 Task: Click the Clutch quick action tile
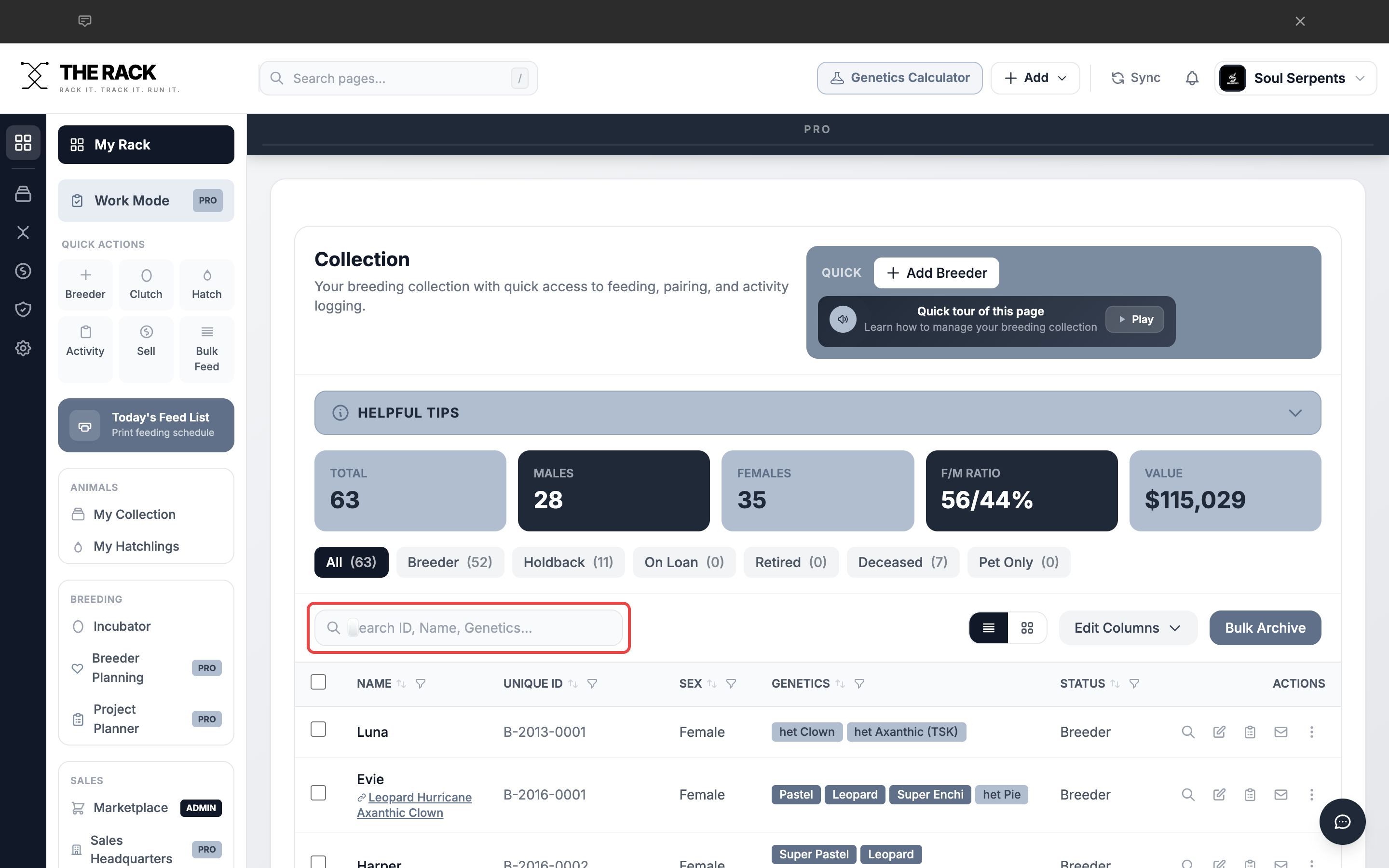(146, 285)
